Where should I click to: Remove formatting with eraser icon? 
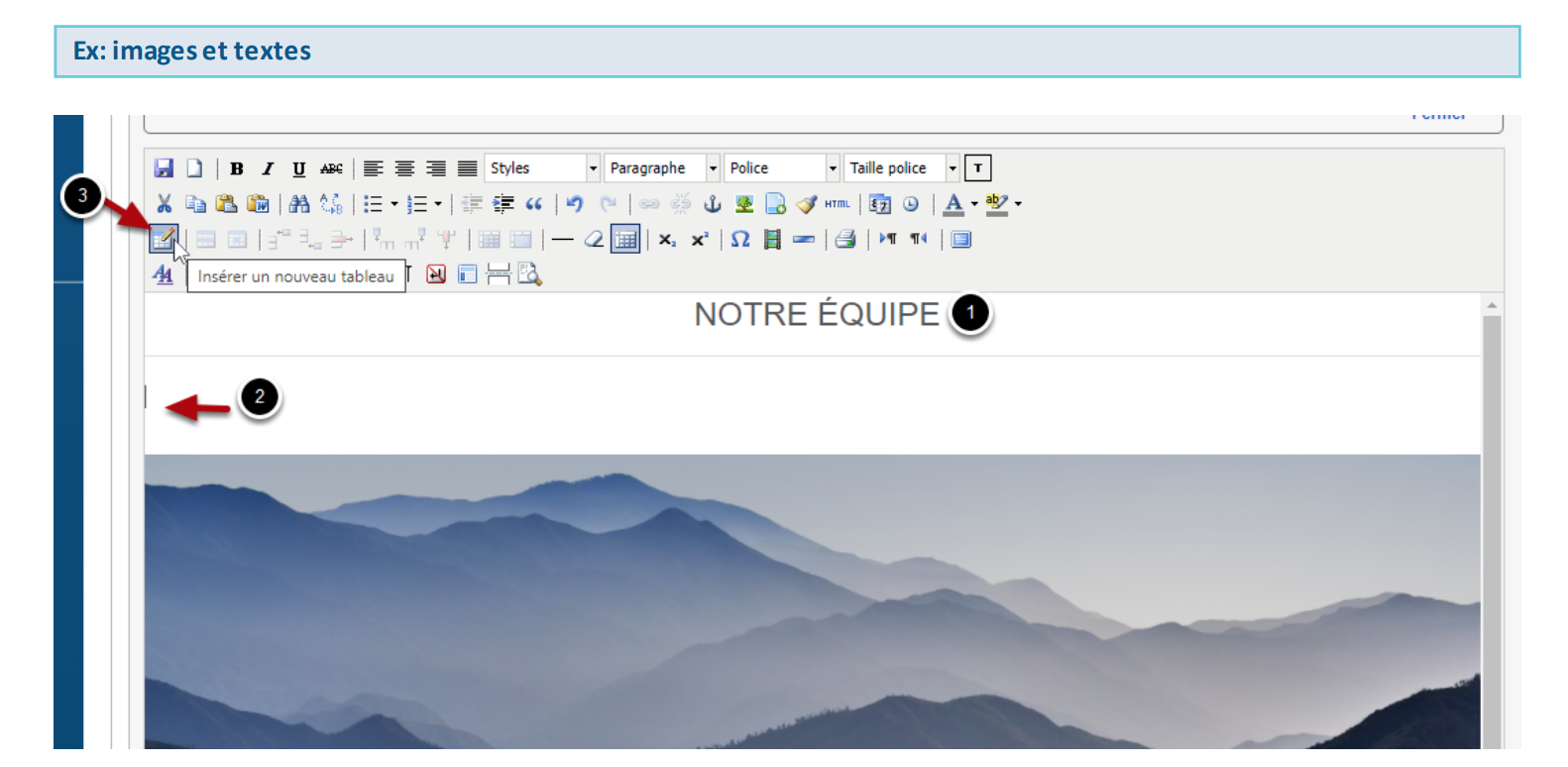click(594, 240)
